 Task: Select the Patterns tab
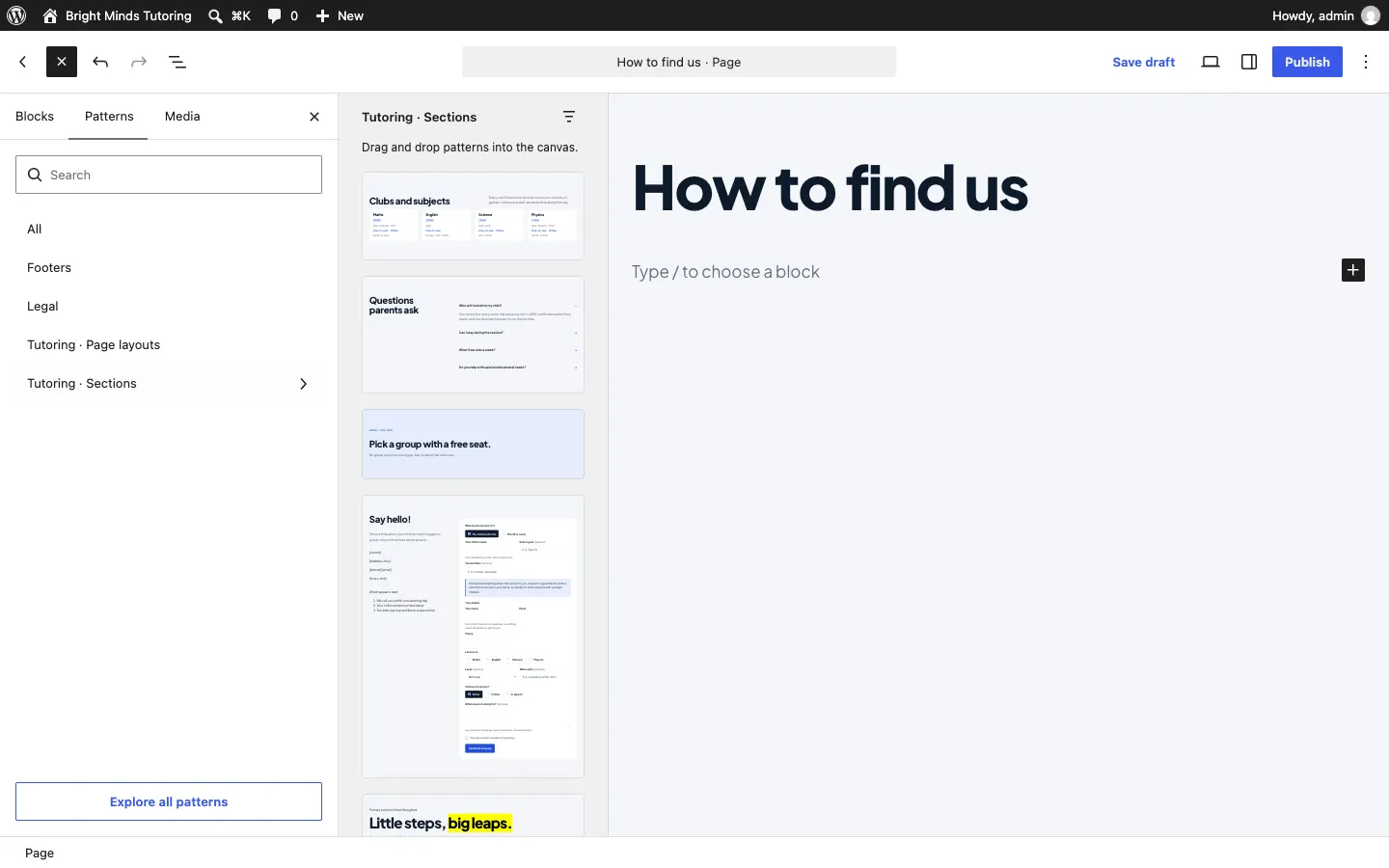coord(109,117)
